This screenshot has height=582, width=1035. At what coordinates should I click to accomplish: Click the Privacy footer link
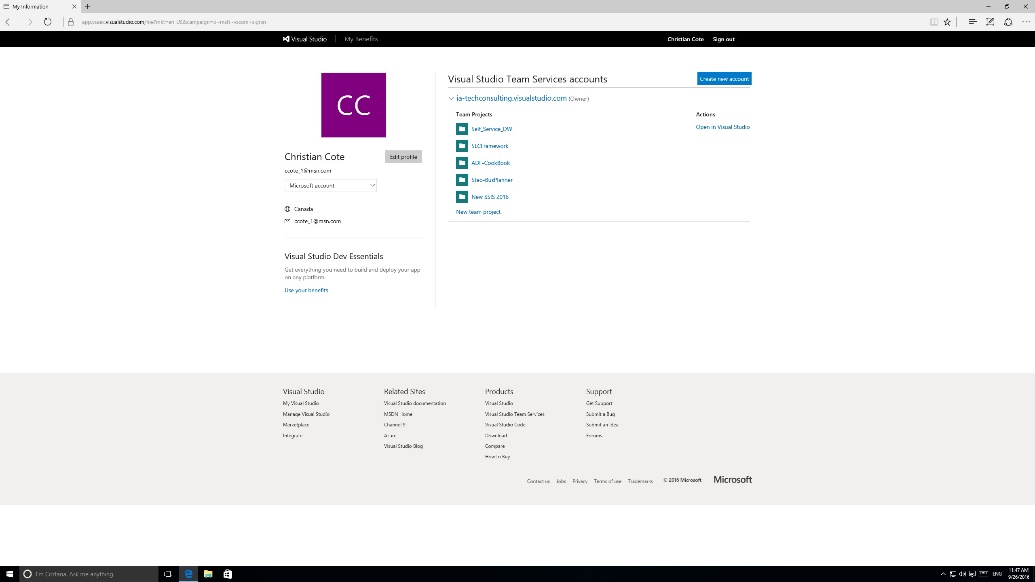click(580, 481)
